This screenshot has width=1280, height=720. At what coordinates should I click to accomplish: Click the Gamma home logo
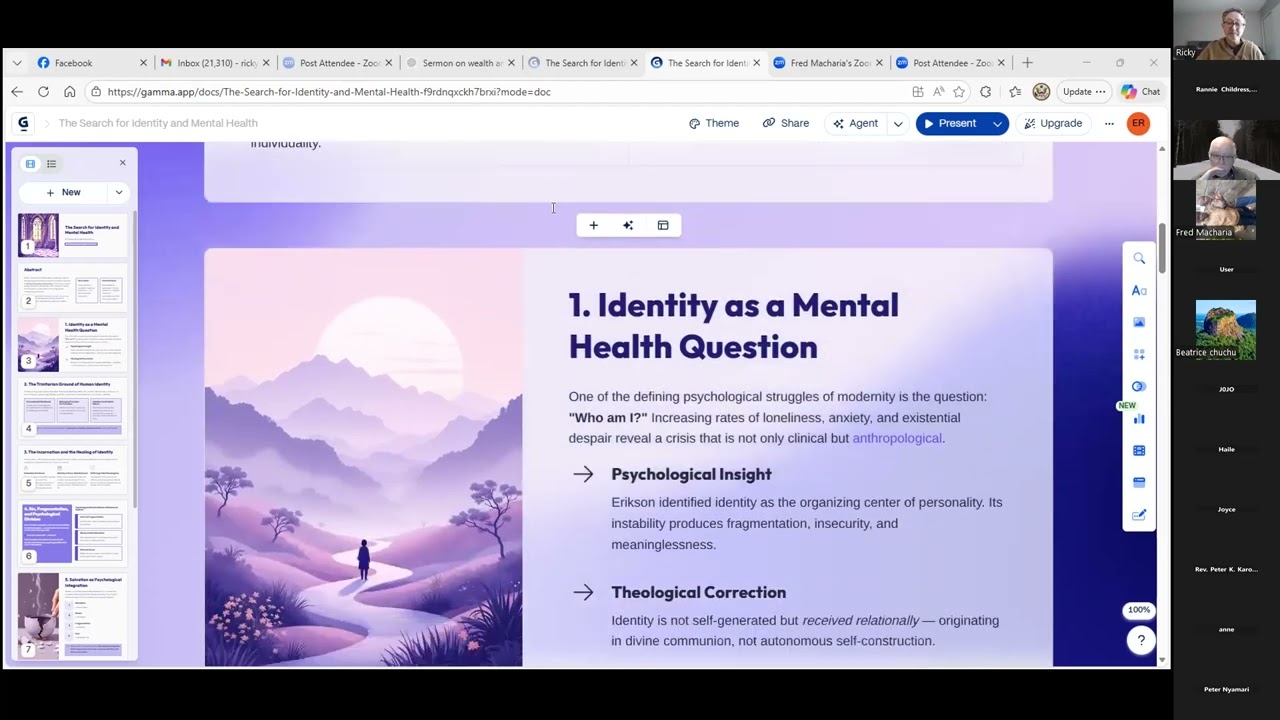[x=23, y=123]
